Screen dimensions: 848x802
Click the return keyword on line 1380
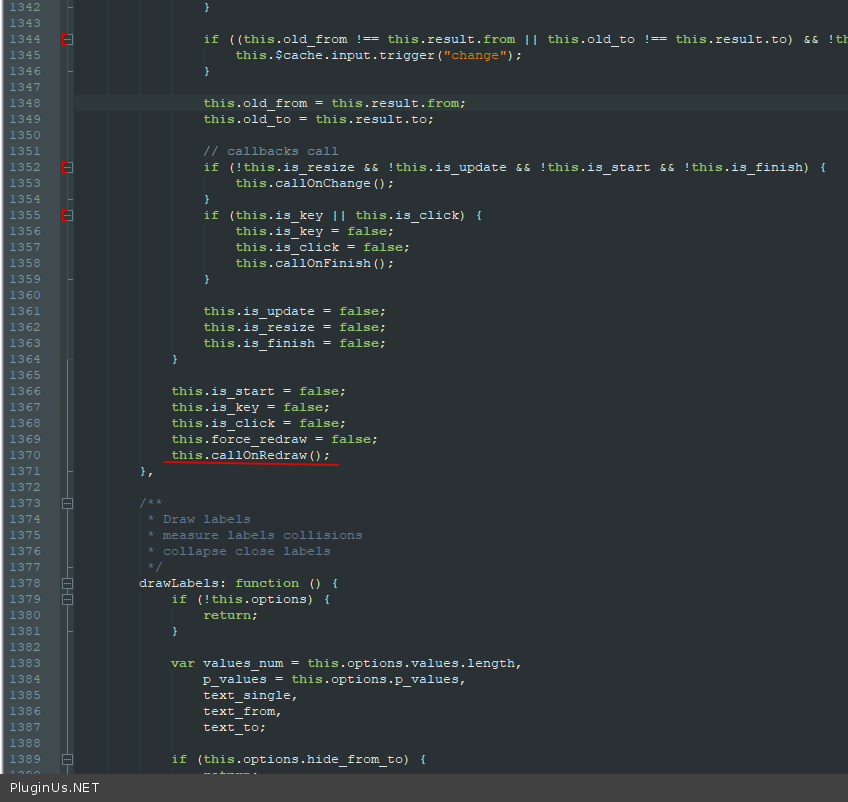(229, 615)
